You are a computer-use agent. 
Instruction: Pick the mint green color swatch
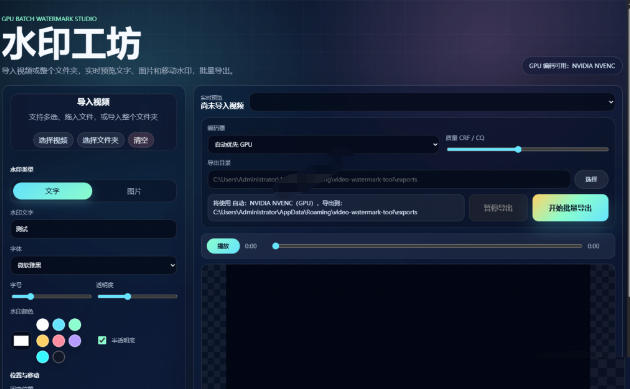(75, 324)
